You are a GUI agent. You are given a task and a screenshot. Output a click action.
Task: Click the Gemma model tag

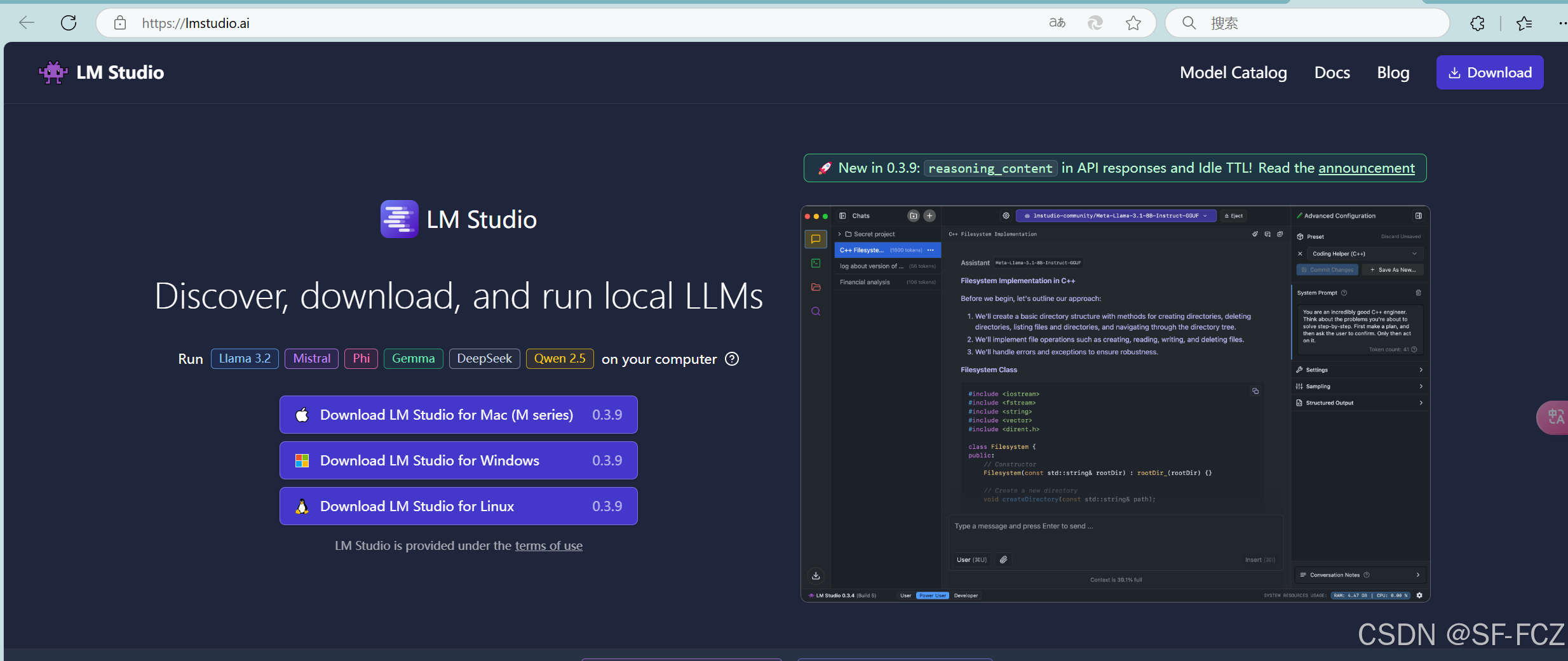click(x=413, y=359)
